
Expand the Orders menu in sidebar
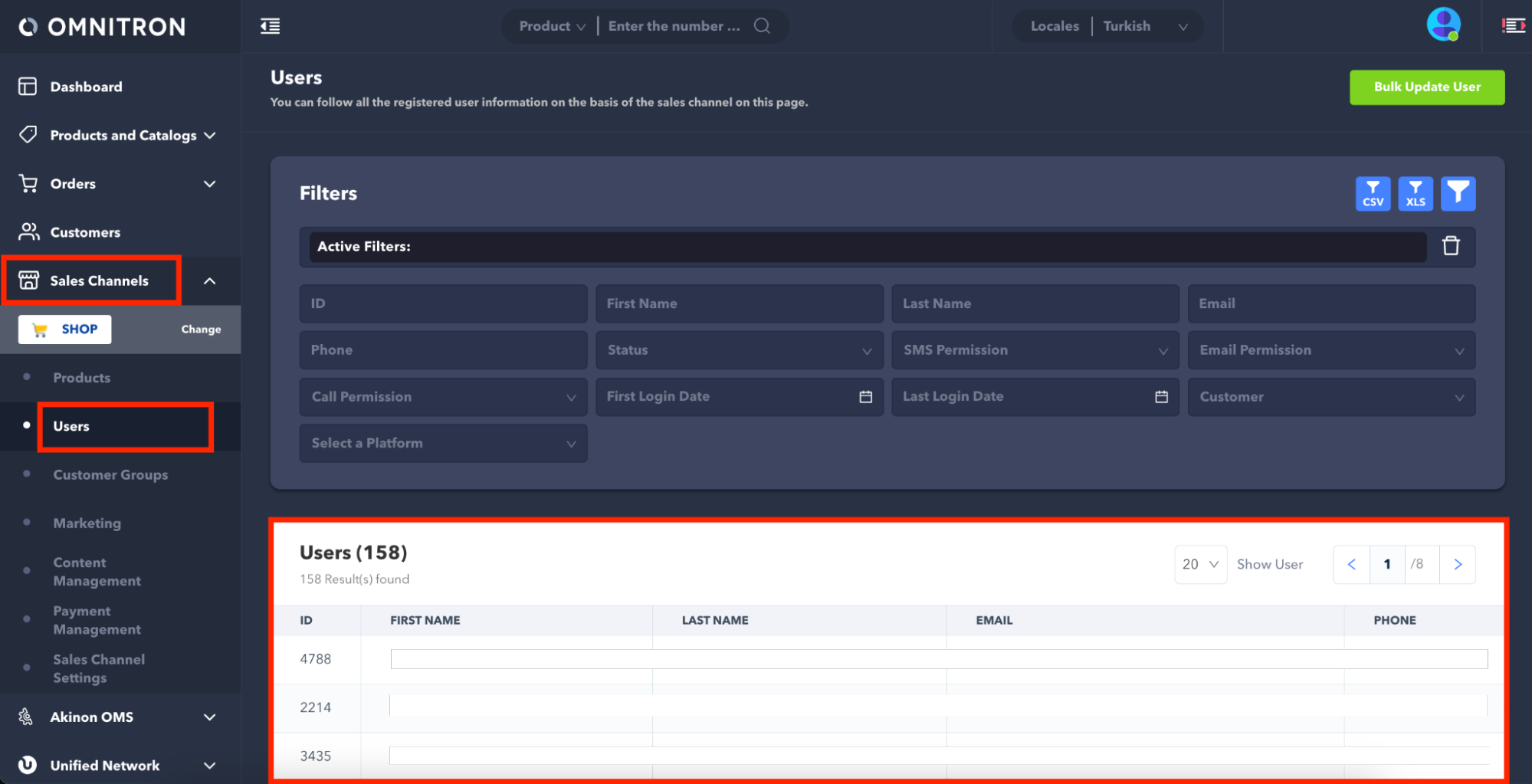point(209,184)
